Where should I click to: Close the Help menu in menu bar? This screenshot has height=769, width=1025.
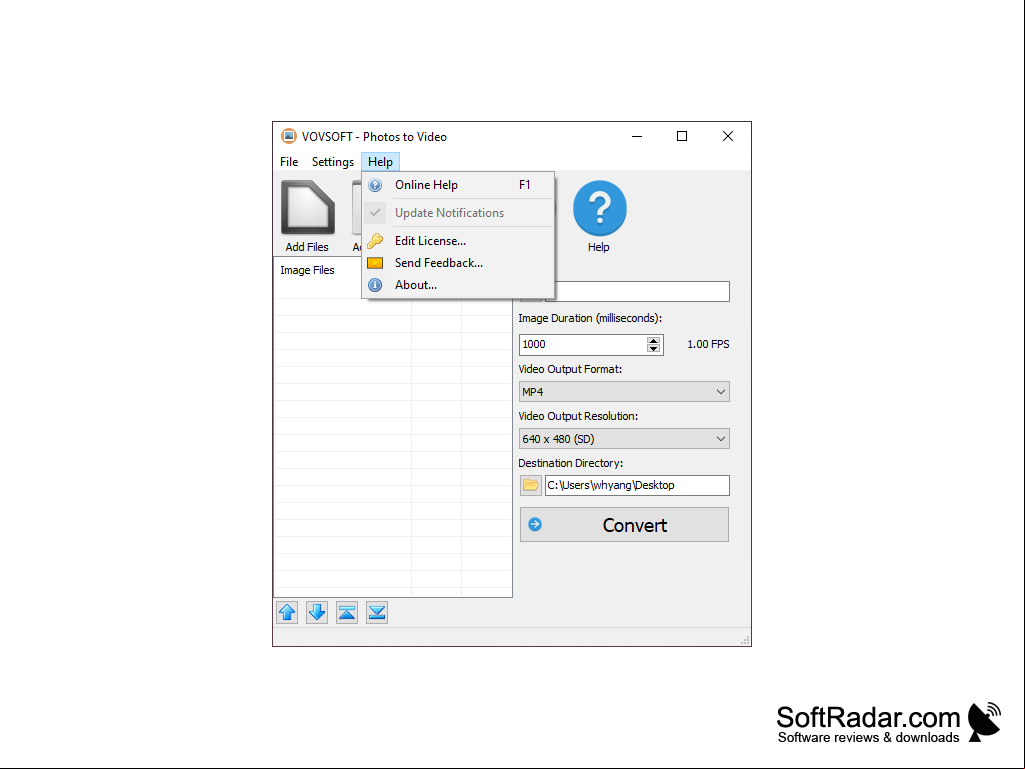pos(380,162)
